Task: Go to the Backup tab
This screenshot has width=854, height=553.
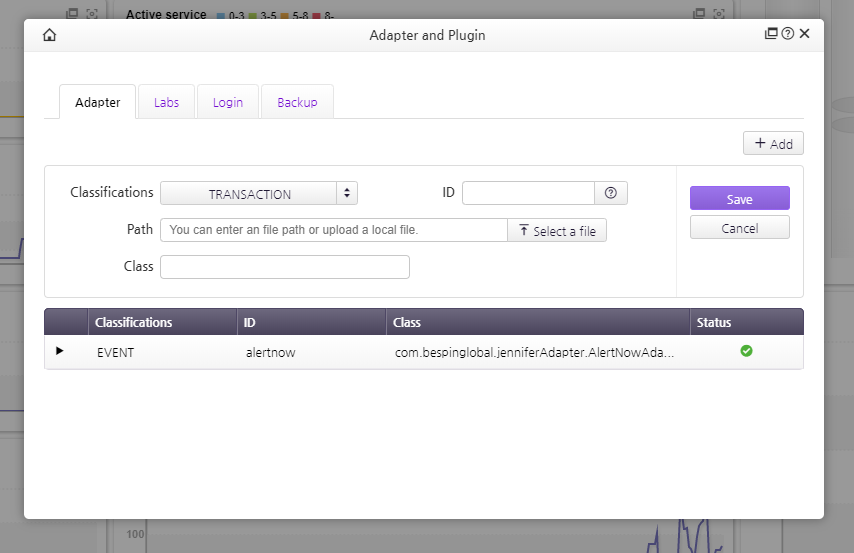Action: tap(297, 102)
